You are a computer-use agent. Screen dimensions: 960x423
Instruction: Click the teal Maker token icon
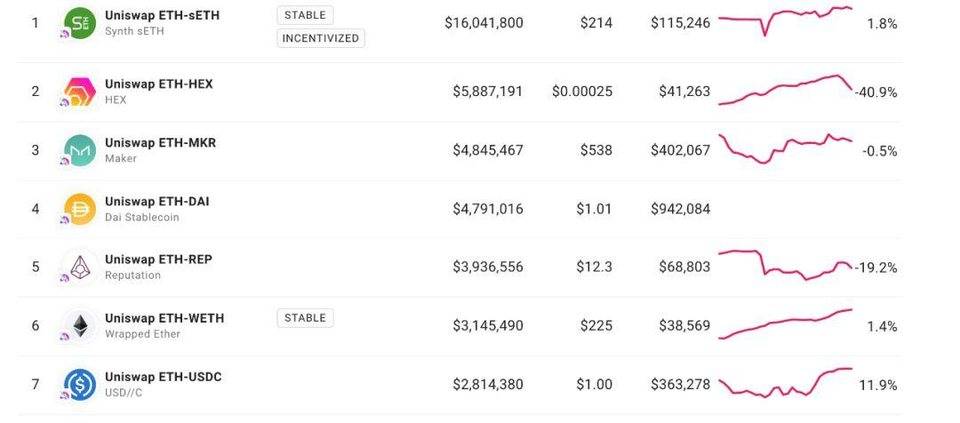click(x=80, y=151)
